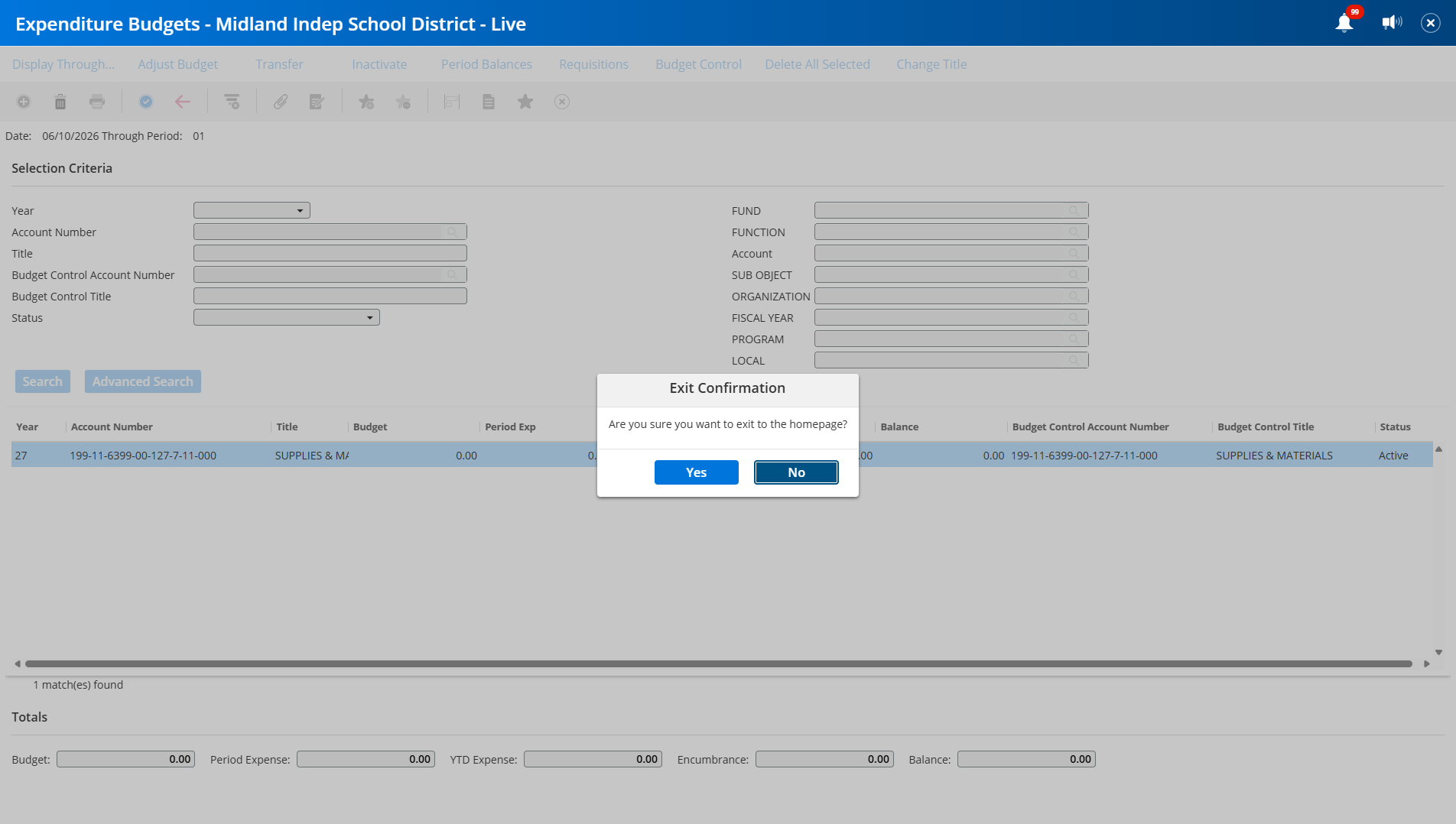Click the Budget Control Title field
Viewport: 1456px width, 824px height.
coord(330,296)
